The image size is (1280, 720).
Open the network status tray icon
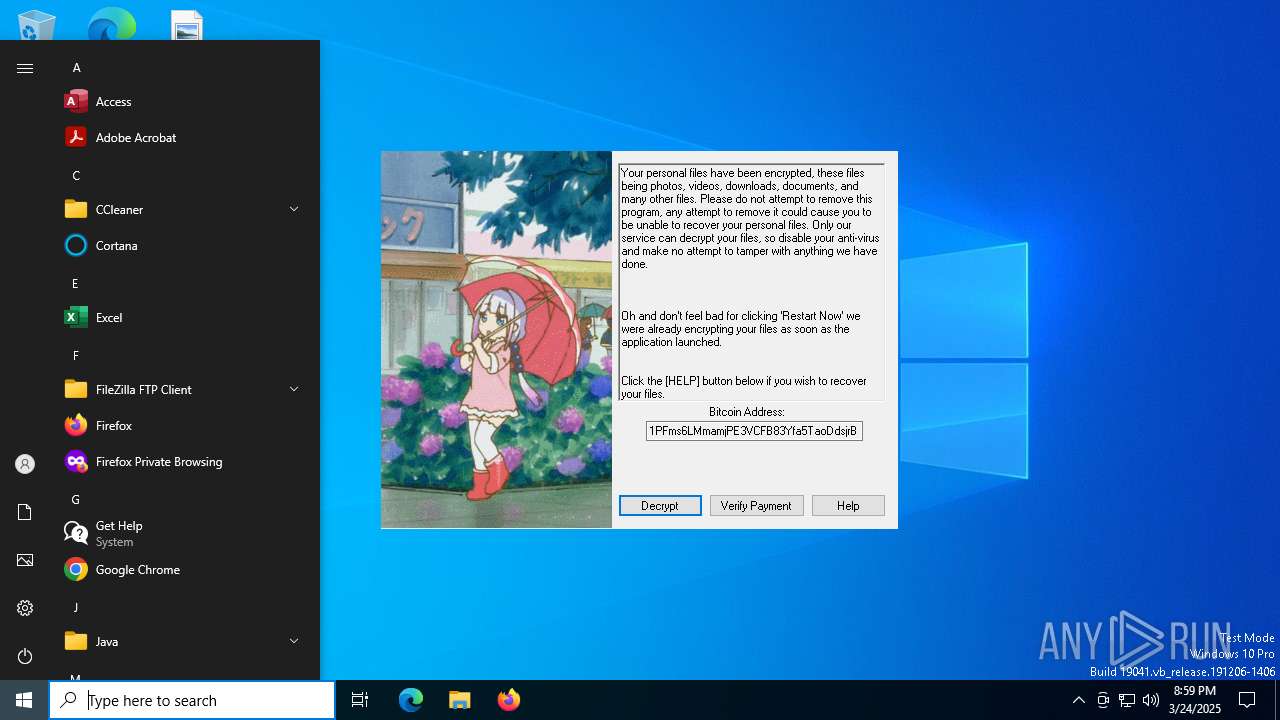point(1127,700)
